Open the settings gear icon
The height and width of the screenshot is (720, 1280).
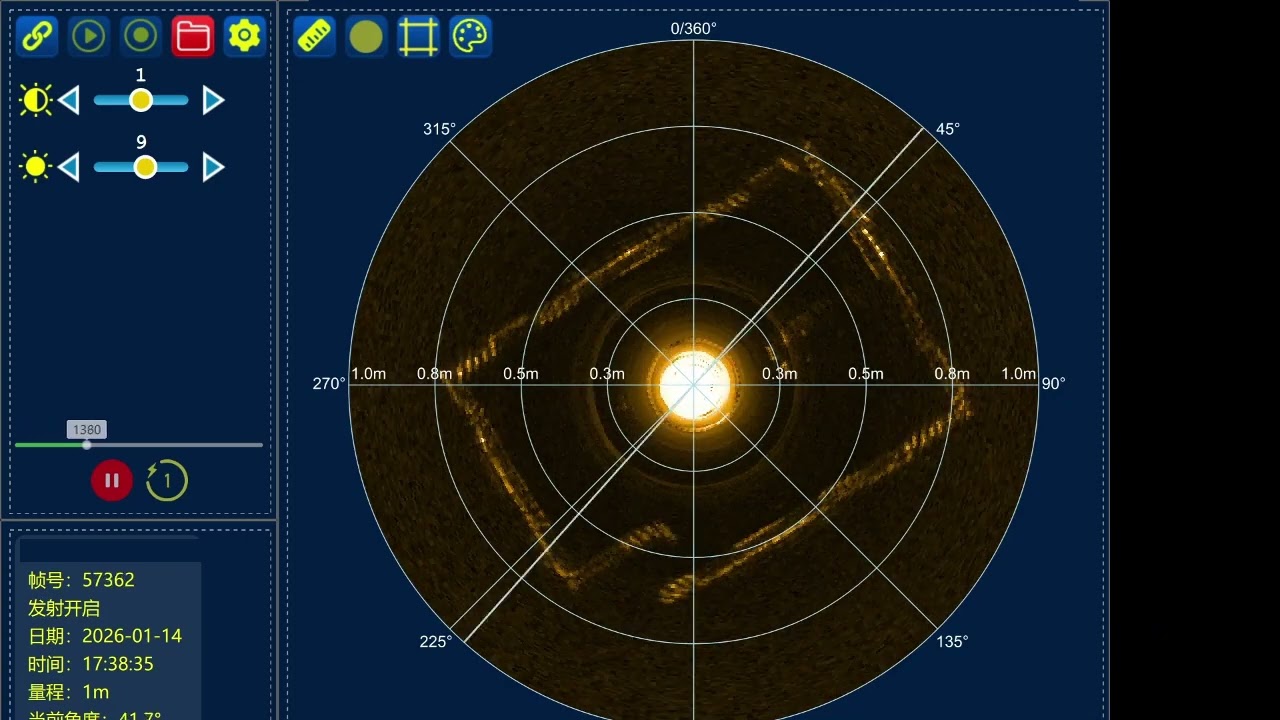coord(245,36)
